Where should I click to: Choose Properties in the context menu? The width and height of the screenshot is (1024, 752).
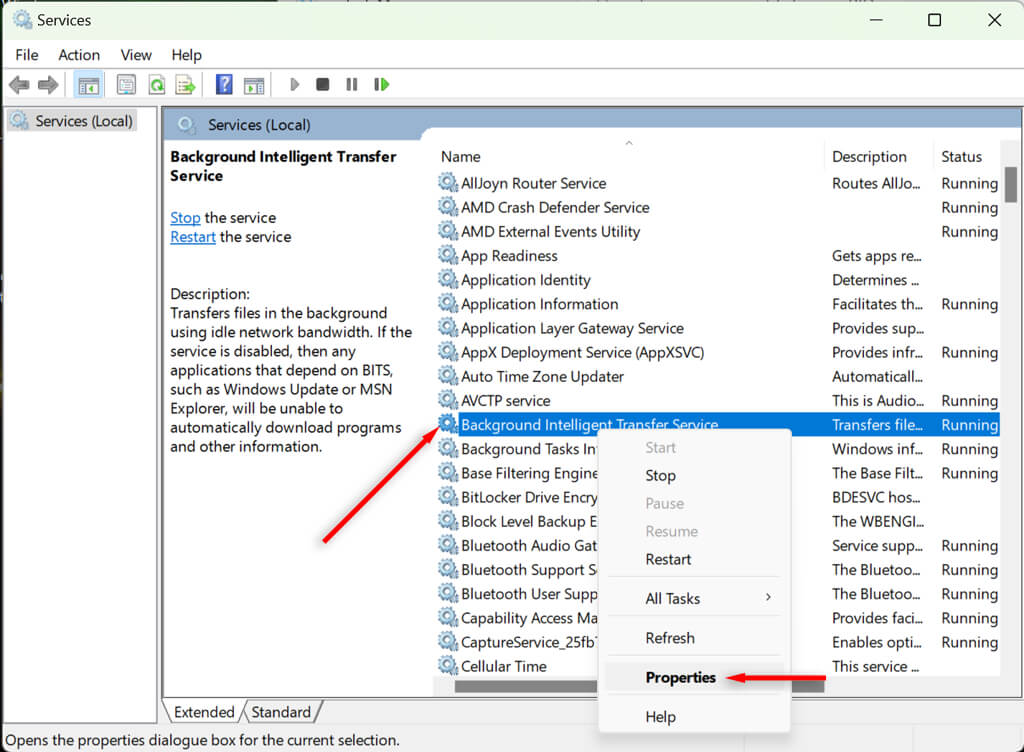tap(680, 677)
